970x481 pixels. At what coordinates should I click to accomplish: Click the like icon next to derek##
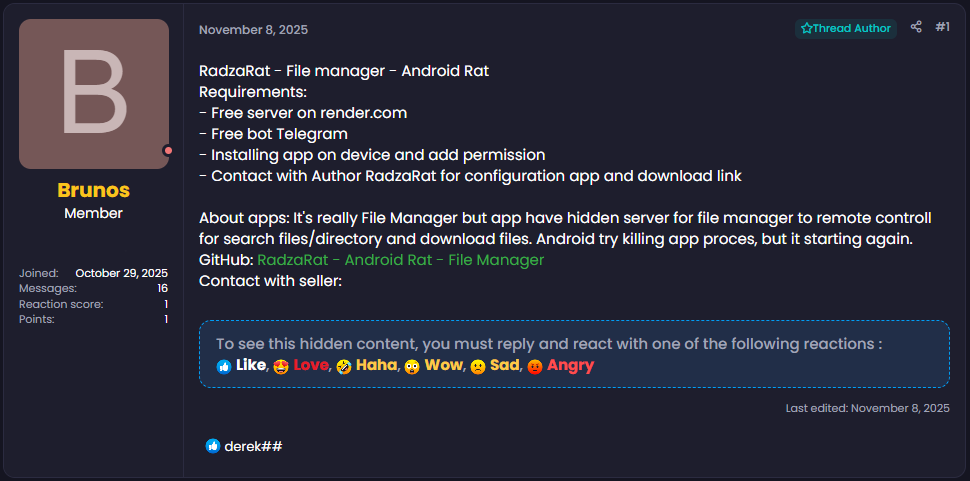click(212, 446)
